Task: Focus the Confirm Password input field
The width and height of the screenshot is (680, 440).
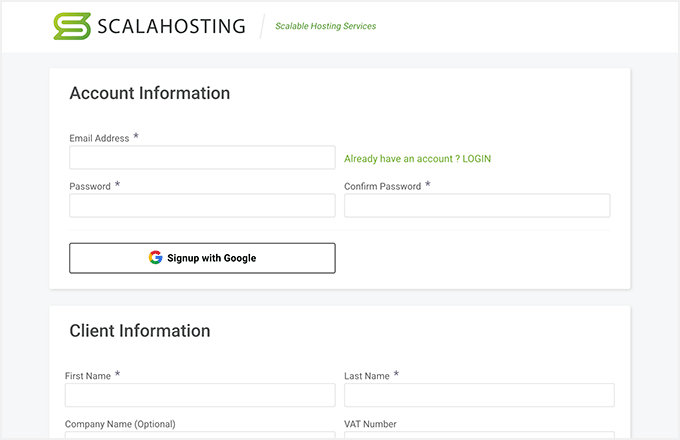Action: tap(477, 205)
